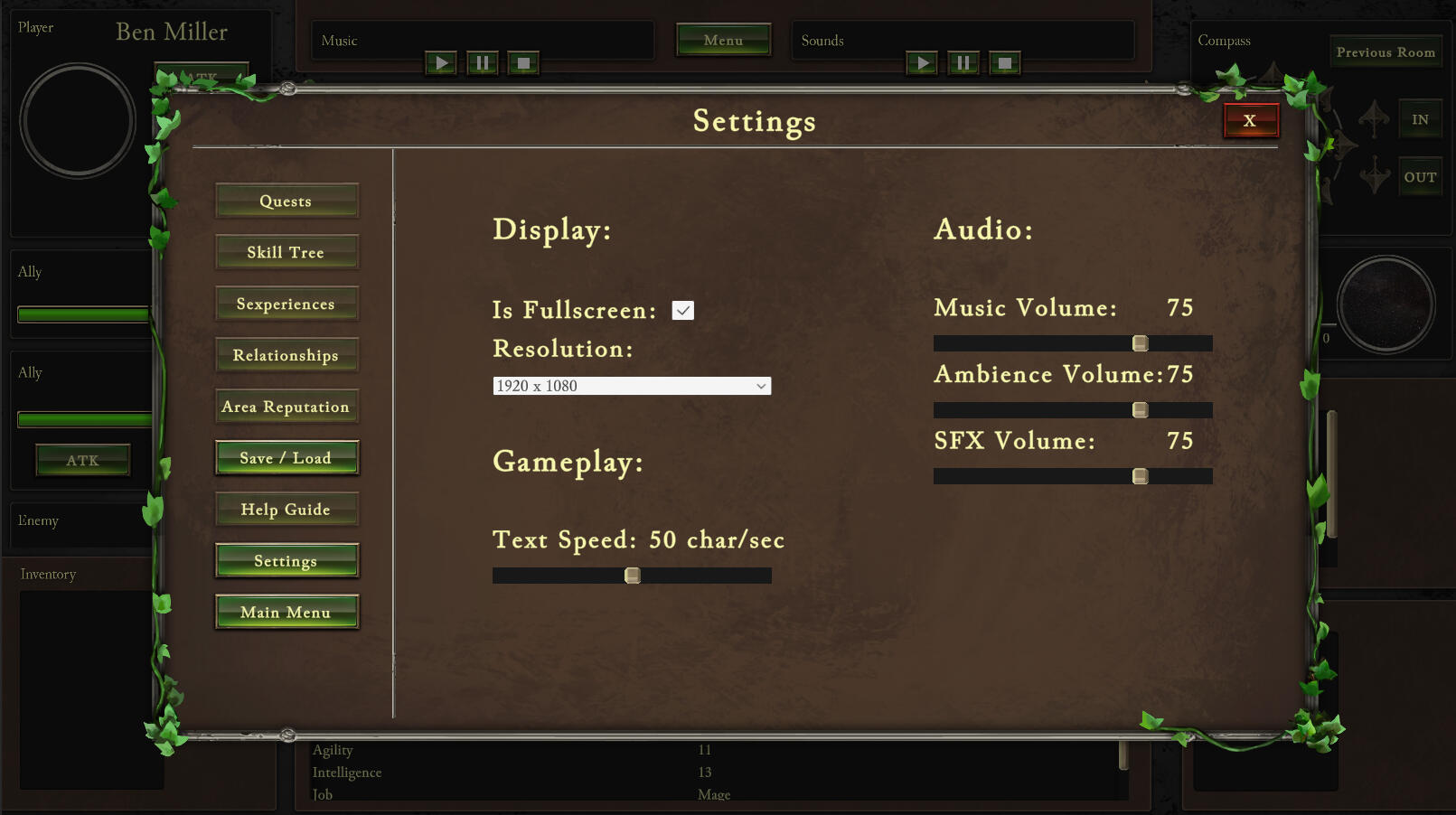This screenshot has width=1456, height=815.
Task: Stop the Music playback
Action: point(523,63)
